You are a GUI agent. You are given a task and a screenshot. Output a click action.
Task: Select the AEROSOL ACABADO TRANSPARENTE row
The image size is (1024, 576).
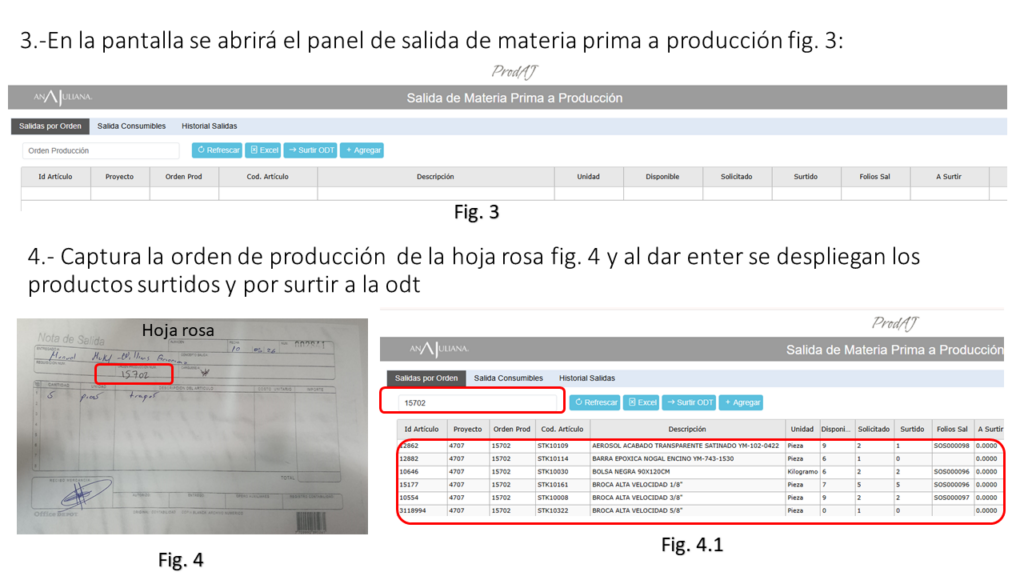pyautogui.click(x=685, y=445)
